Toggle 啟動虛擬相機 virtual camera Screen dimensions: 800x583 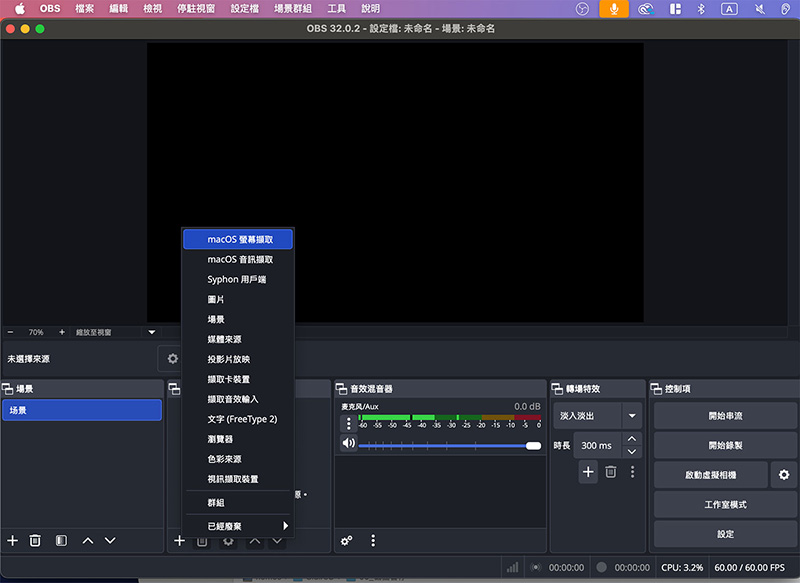[711, 475]
